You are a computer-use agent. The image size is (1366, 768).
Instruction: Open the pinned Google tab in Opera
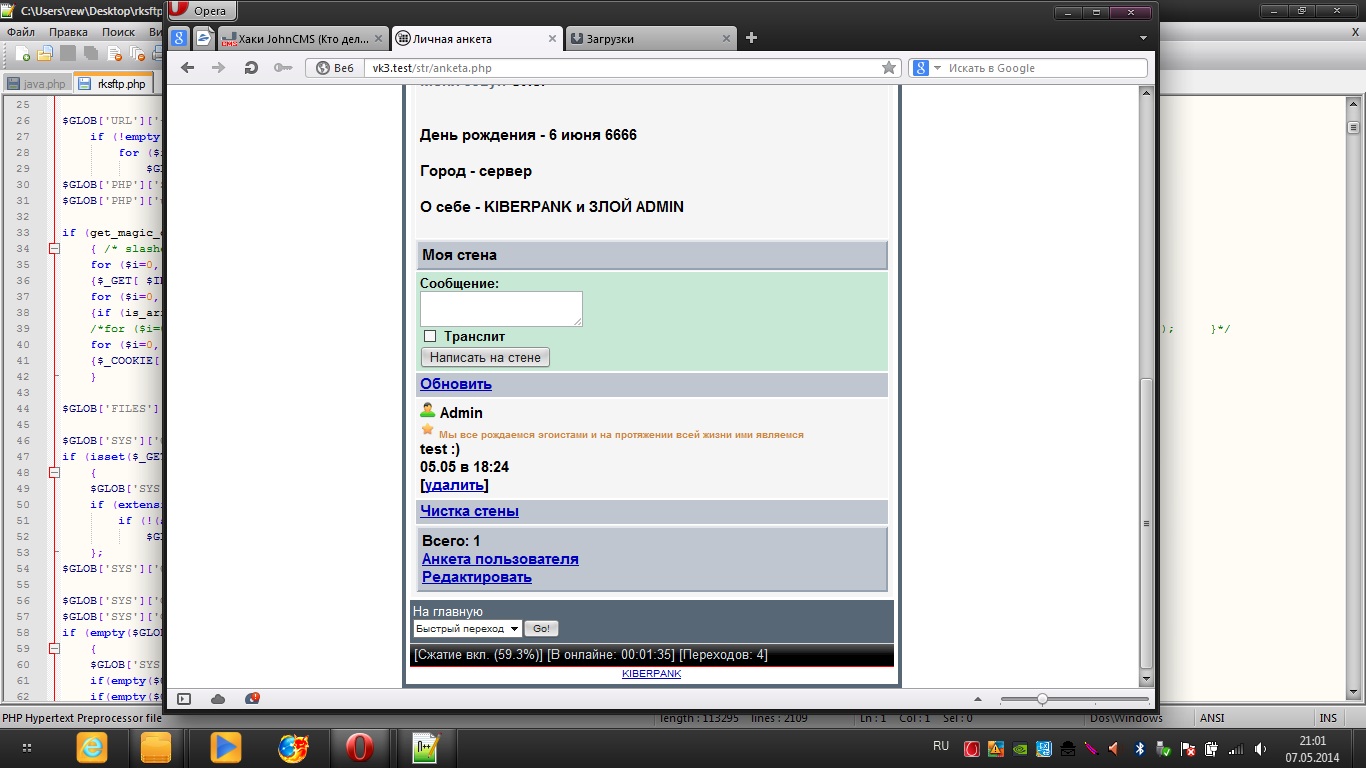(179, 38)
